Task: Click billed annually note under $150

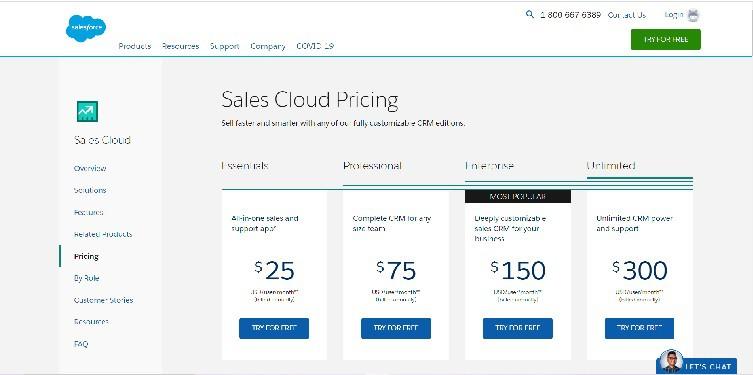Action: tap(518, 300)
